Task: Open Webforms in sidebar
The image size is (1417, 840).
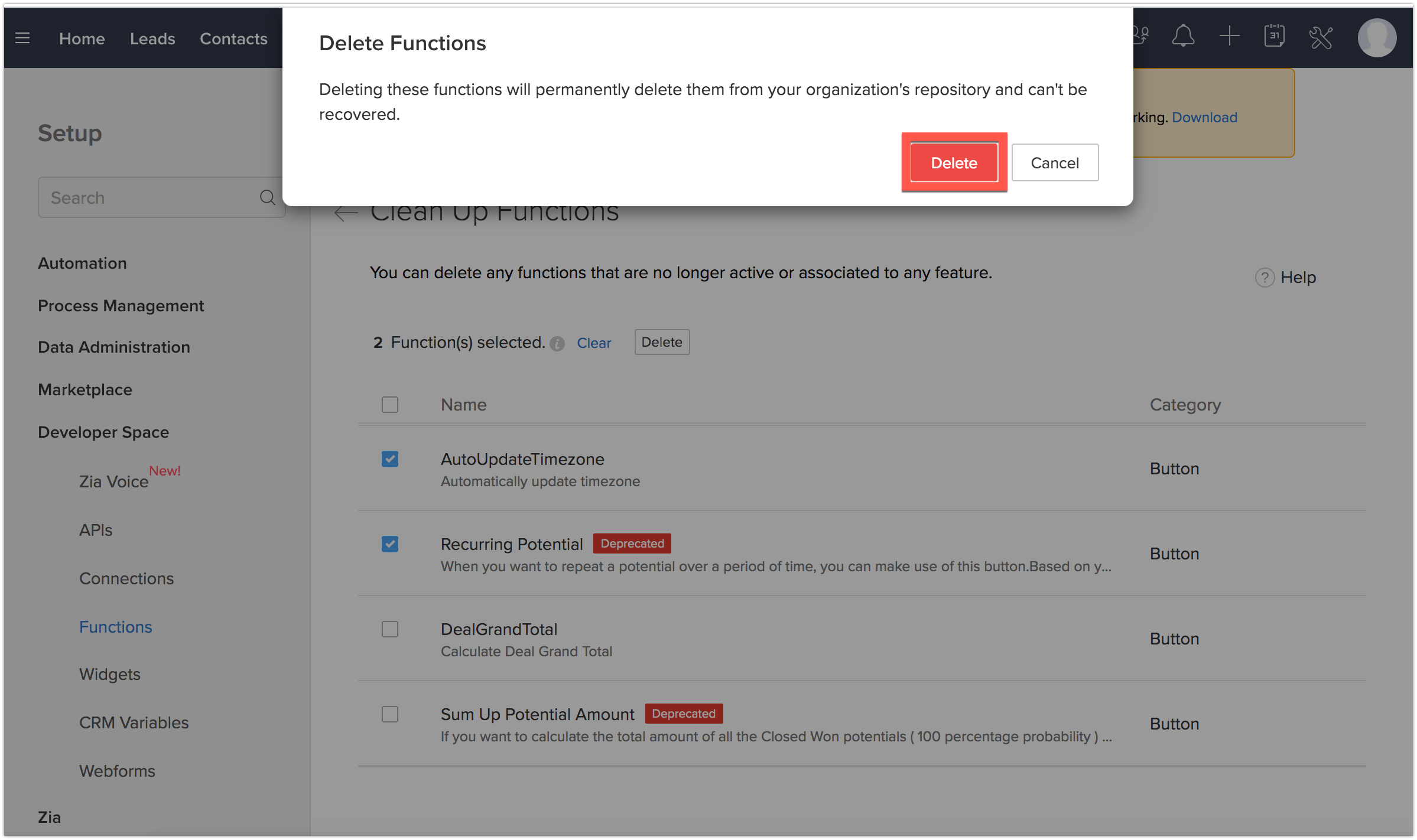Action: (x=117, y=771)
